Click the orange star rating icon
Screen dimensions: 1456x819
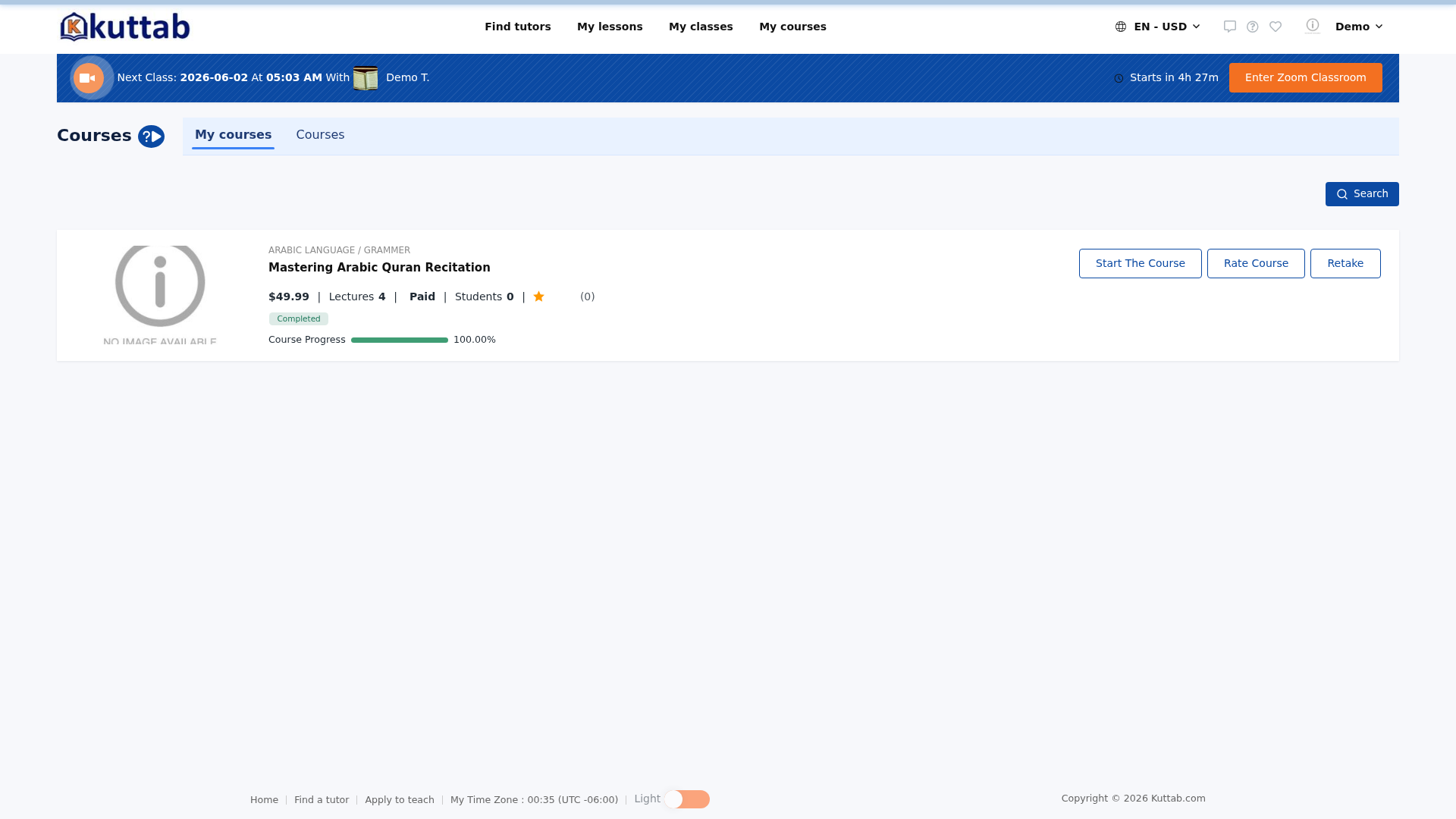[538, 297]
